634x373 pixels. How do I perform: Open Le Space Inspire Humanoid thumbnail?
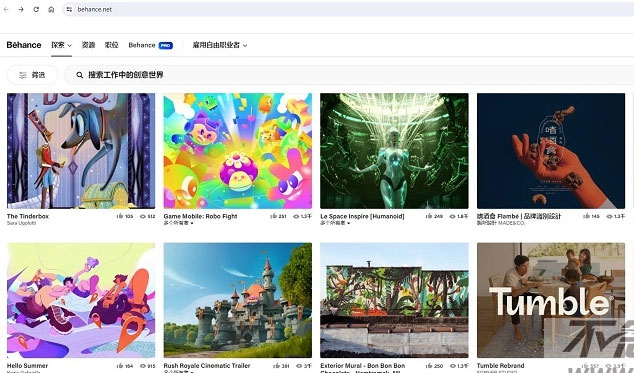[x=394, y=151]
